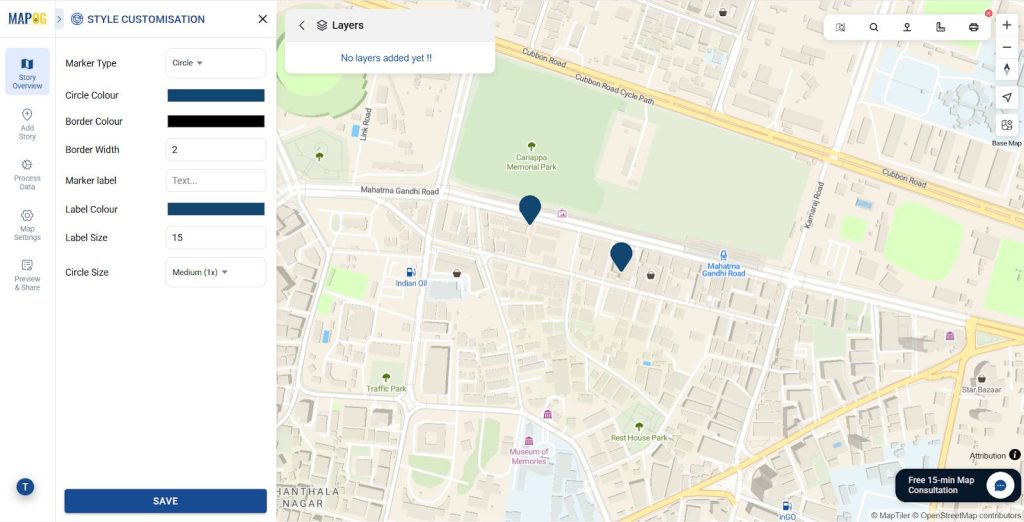Open Map Settings in the sidebar

tap(27, 224)
